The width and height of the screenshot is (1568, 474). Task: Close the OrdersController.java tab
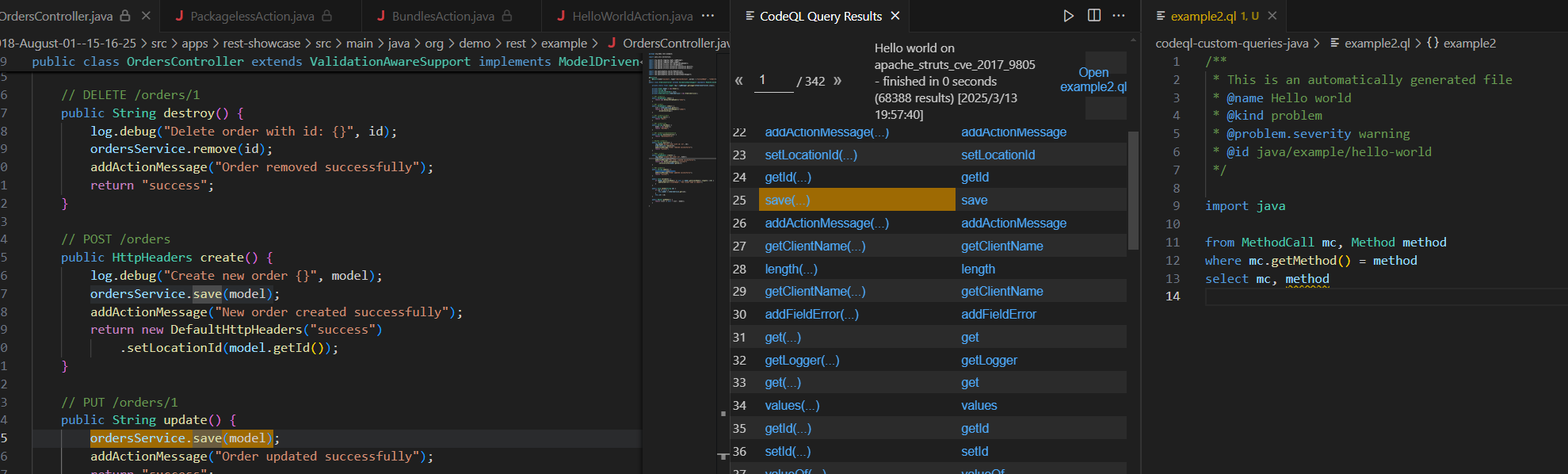(146, 16)
